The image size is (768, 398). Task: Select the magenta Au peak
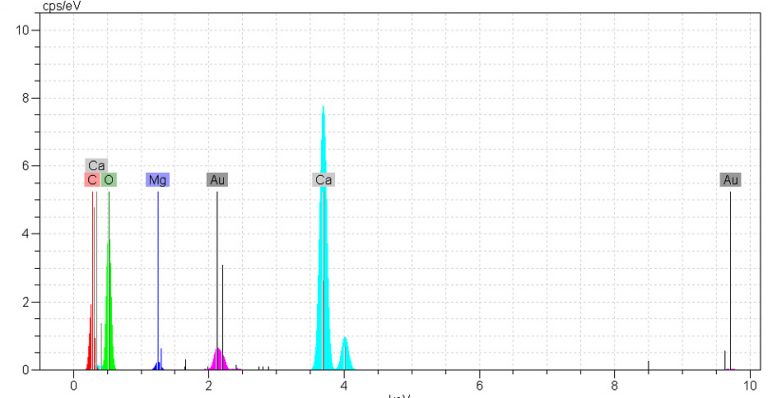218,360
